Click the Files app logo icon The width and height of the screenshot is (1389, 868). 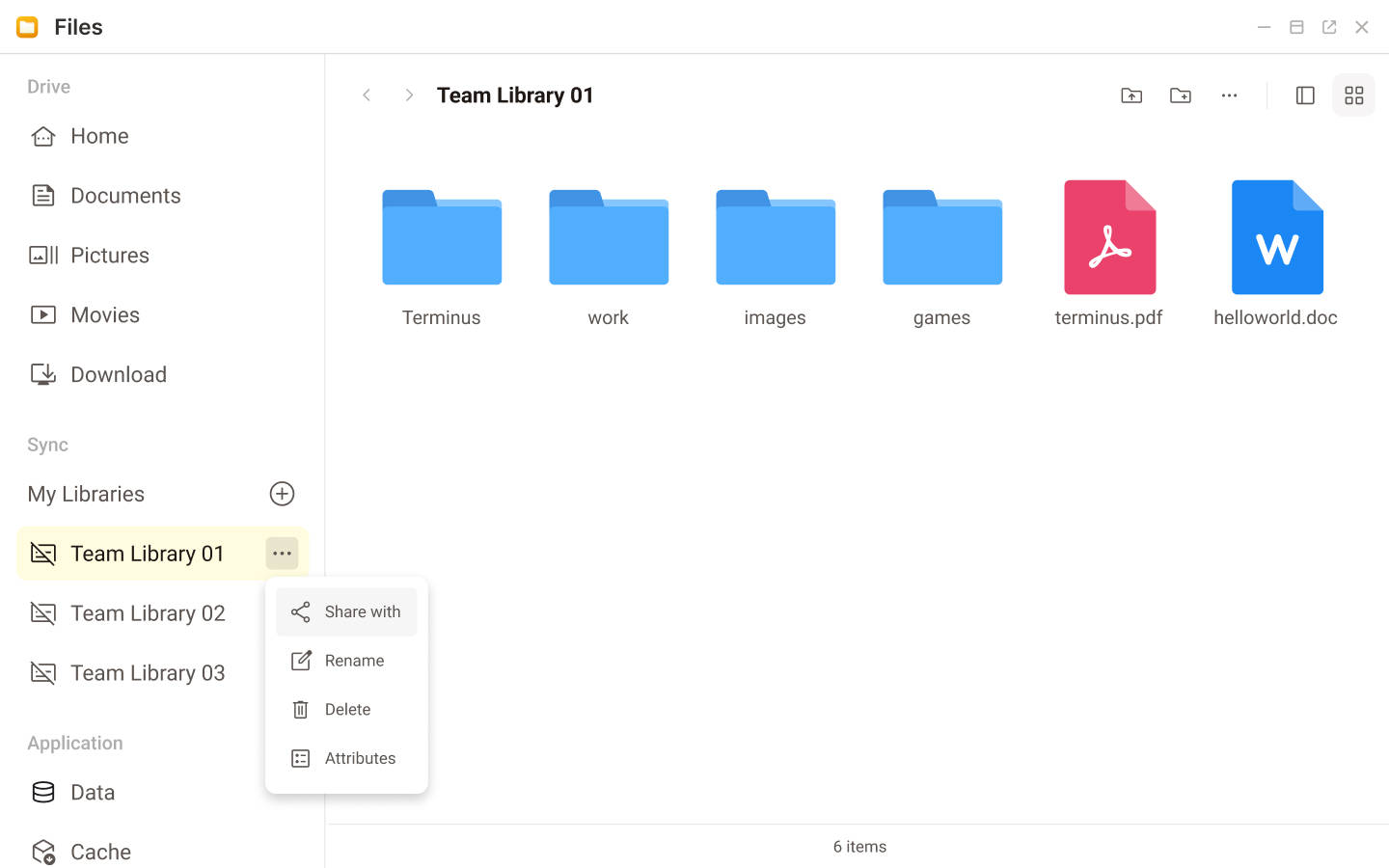point(27,27)
